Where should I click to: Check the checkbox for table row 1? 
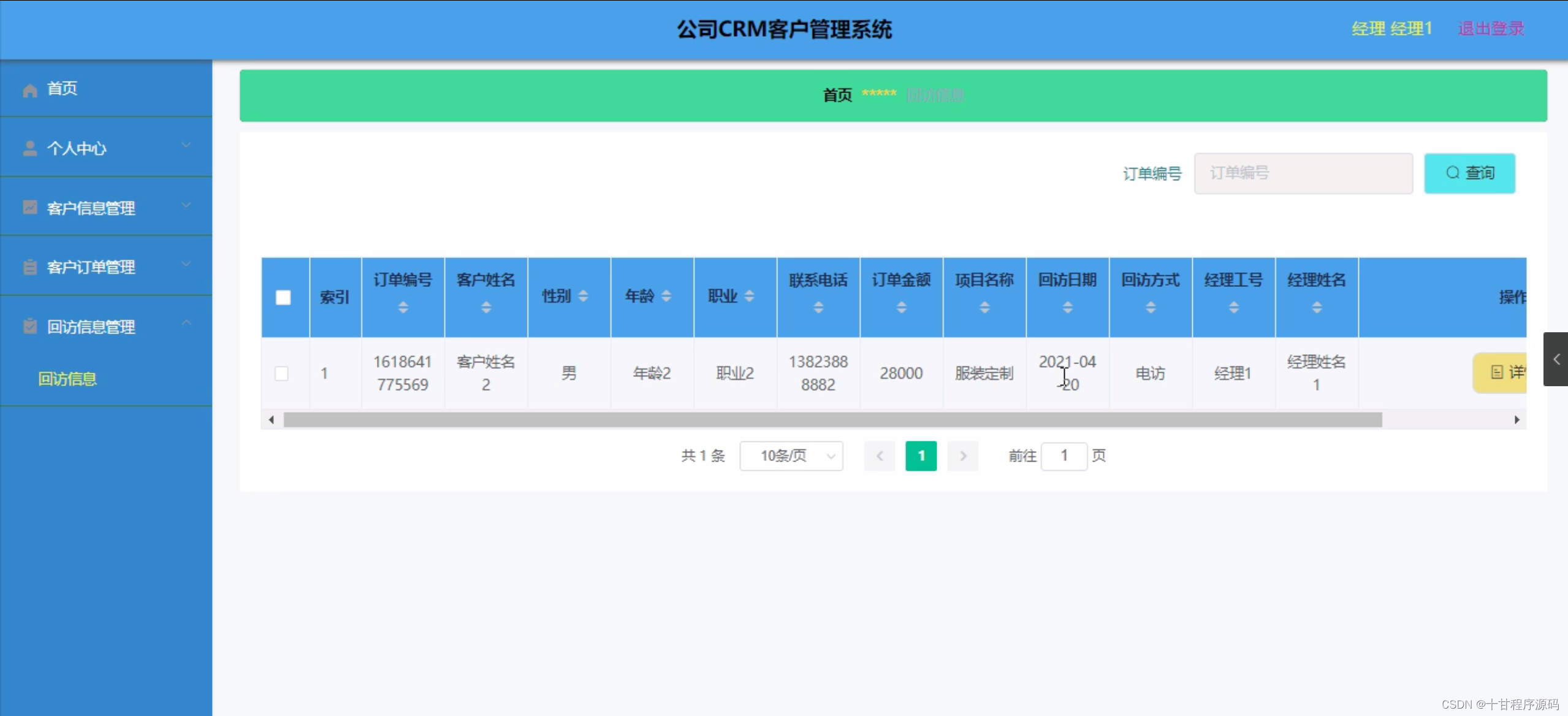283,373
